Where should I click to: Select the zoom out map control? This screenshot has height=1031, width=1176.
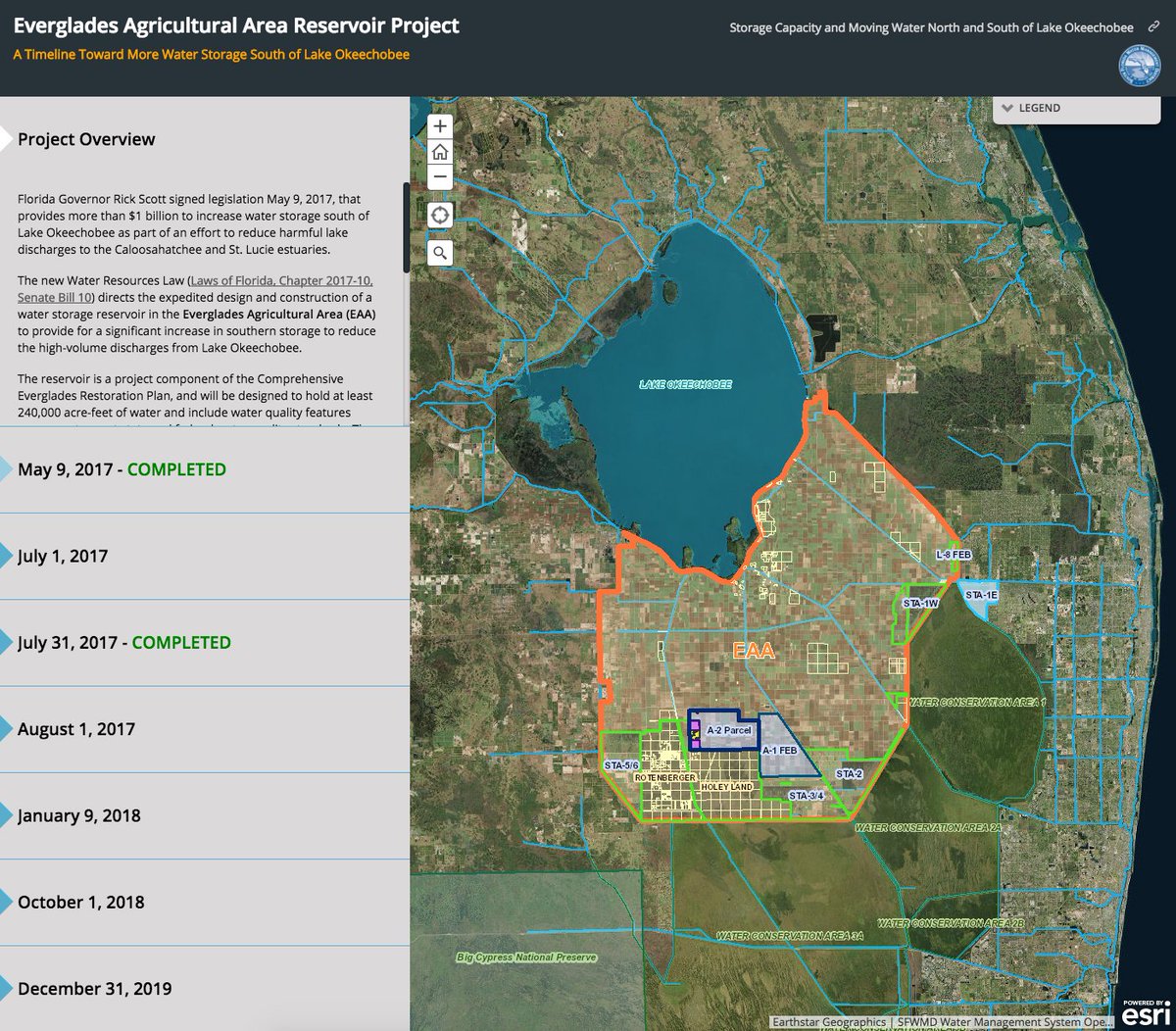coord(440,177)
